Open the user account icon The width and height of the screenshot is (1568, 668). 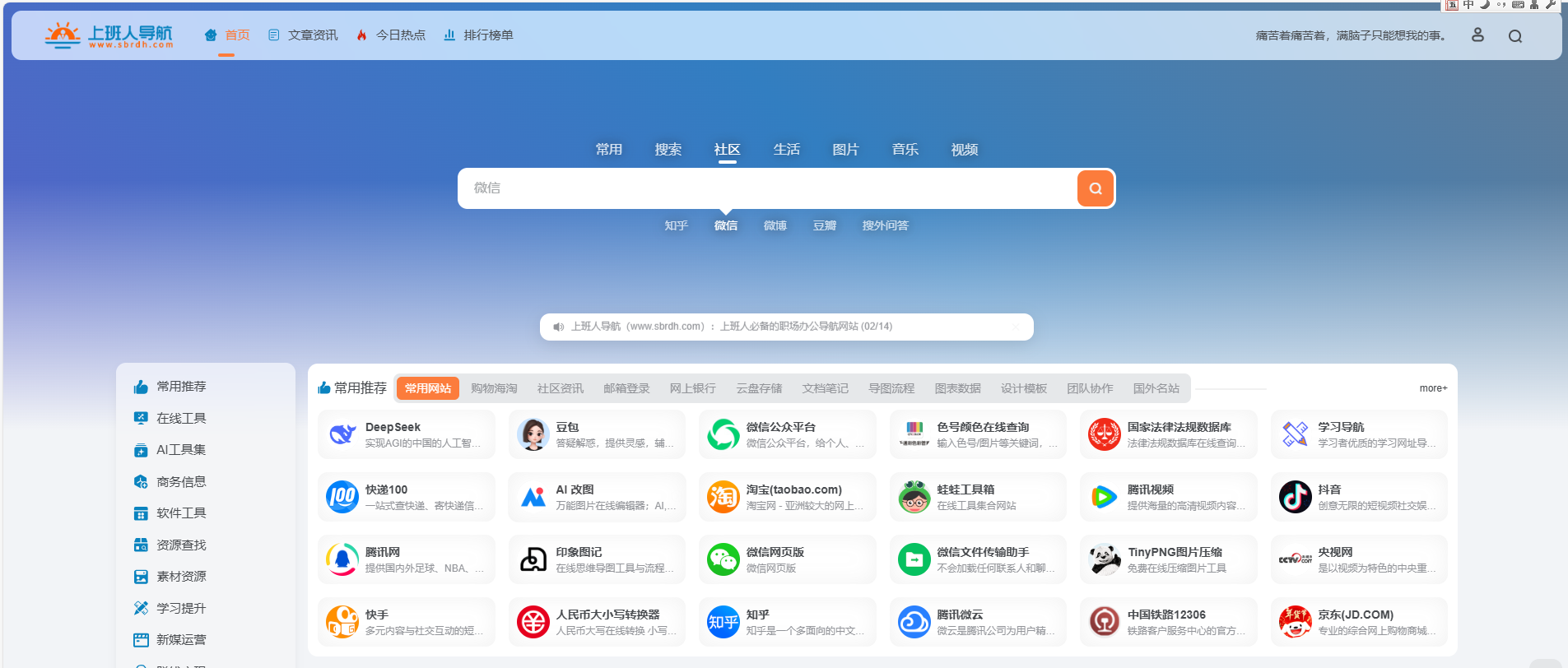point(1477,35)
